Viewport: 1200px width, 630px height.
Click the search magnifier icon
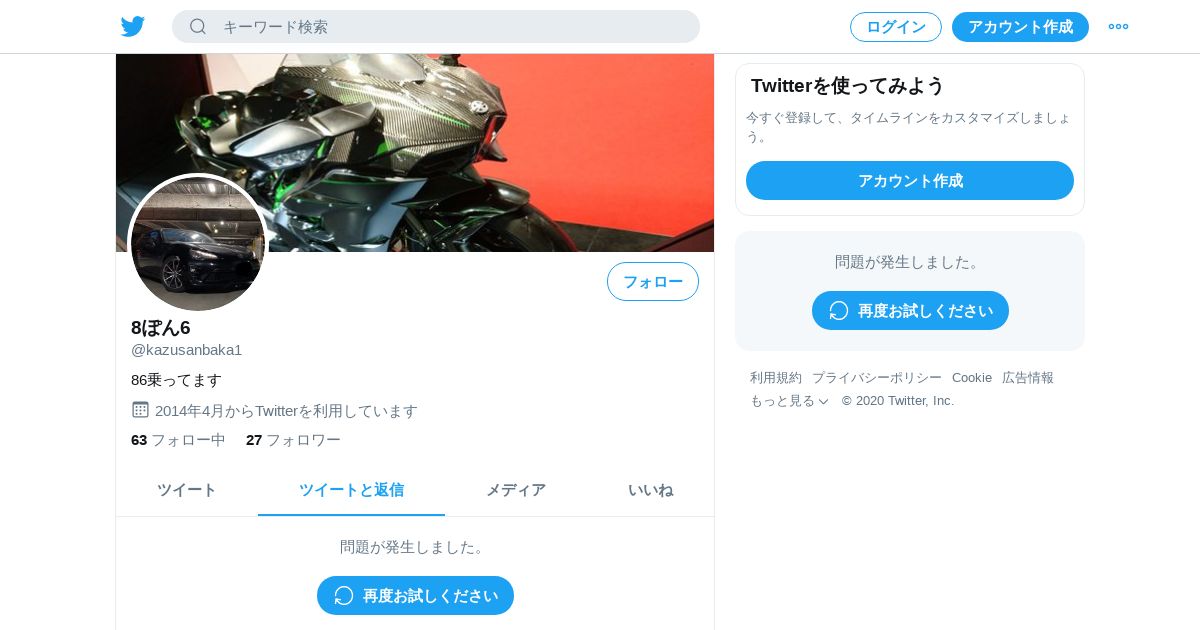pyautogui.click(x=198, y=27)
